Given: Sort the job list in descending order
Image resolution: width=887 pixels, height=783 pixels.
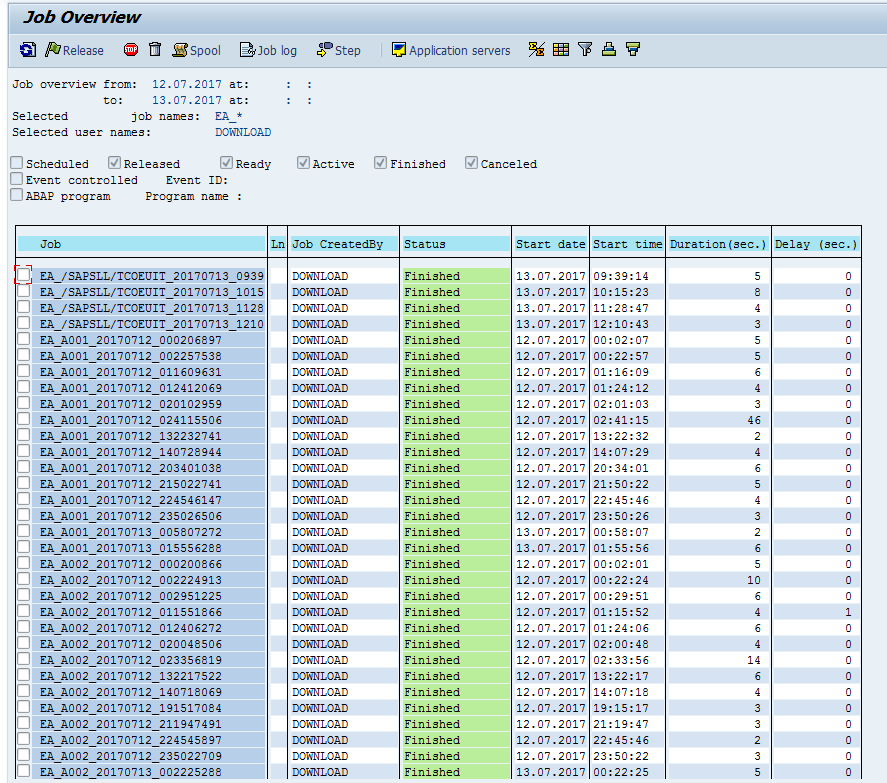Looking at the screenshot, I should point(632,49).
